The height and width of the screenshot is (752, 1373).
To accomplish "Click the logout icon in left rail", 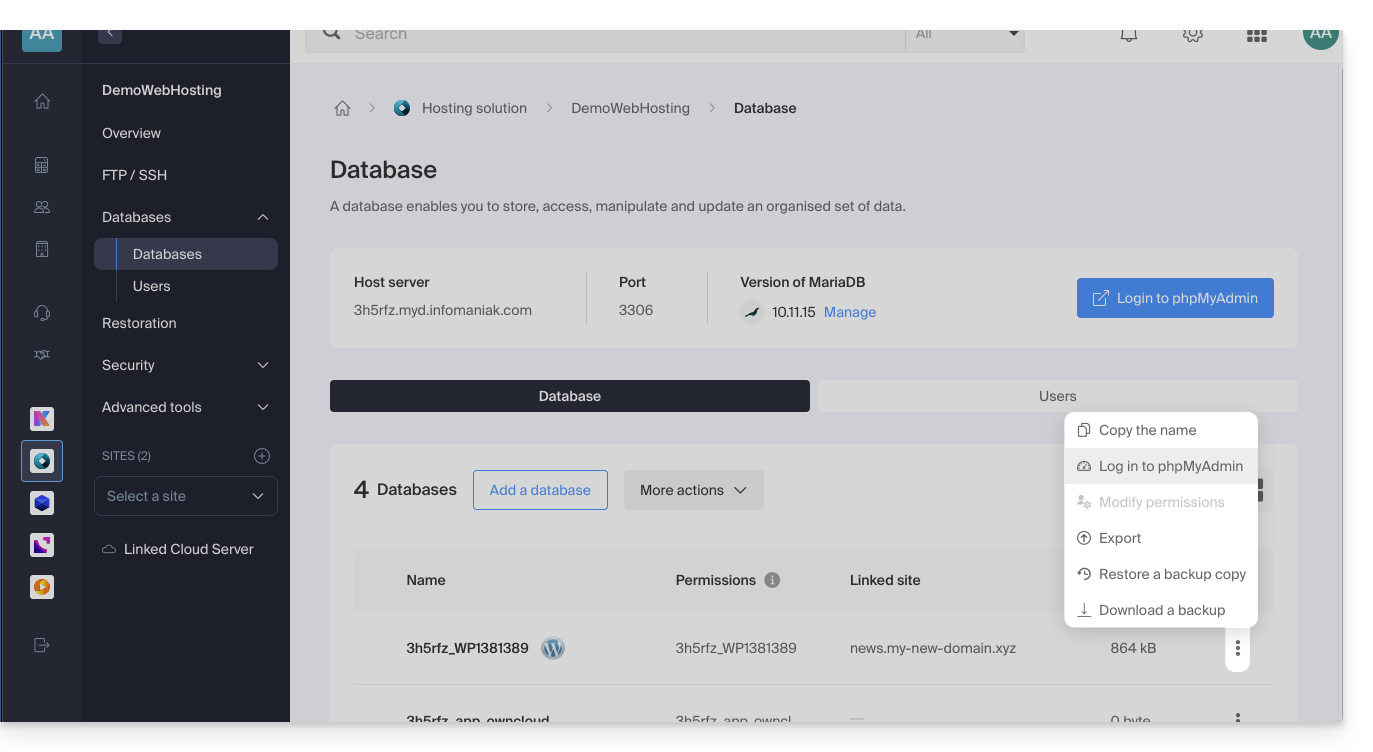I will click(x=42, y=645).
